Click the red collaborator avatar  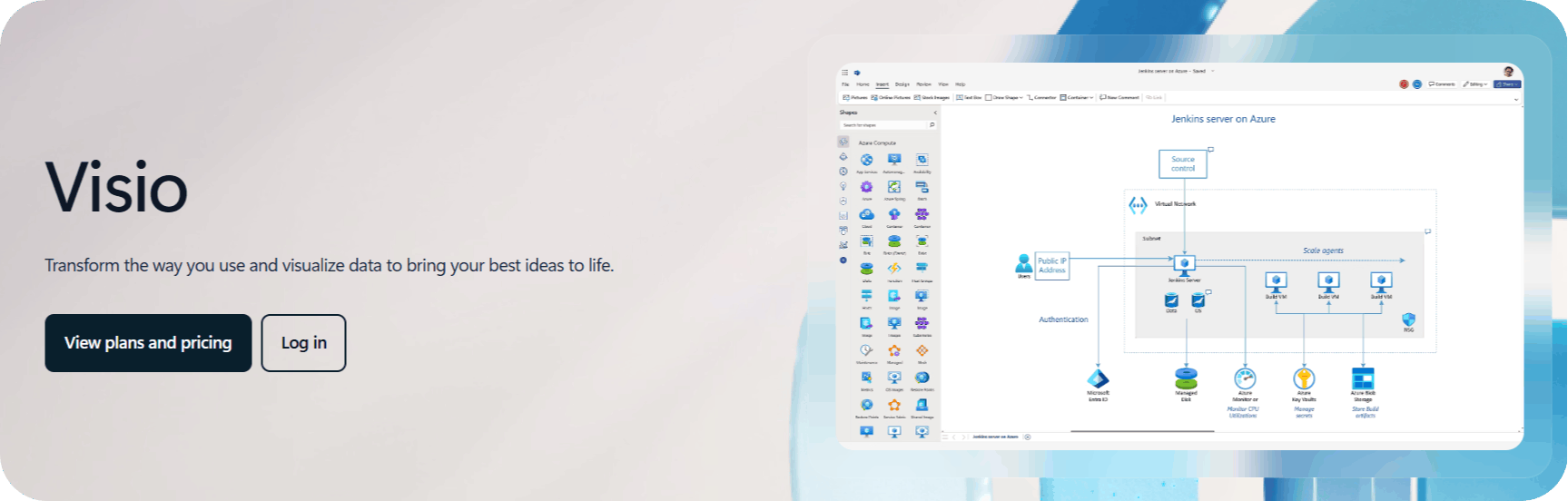pyautogui.click(x=1404, y=84)
